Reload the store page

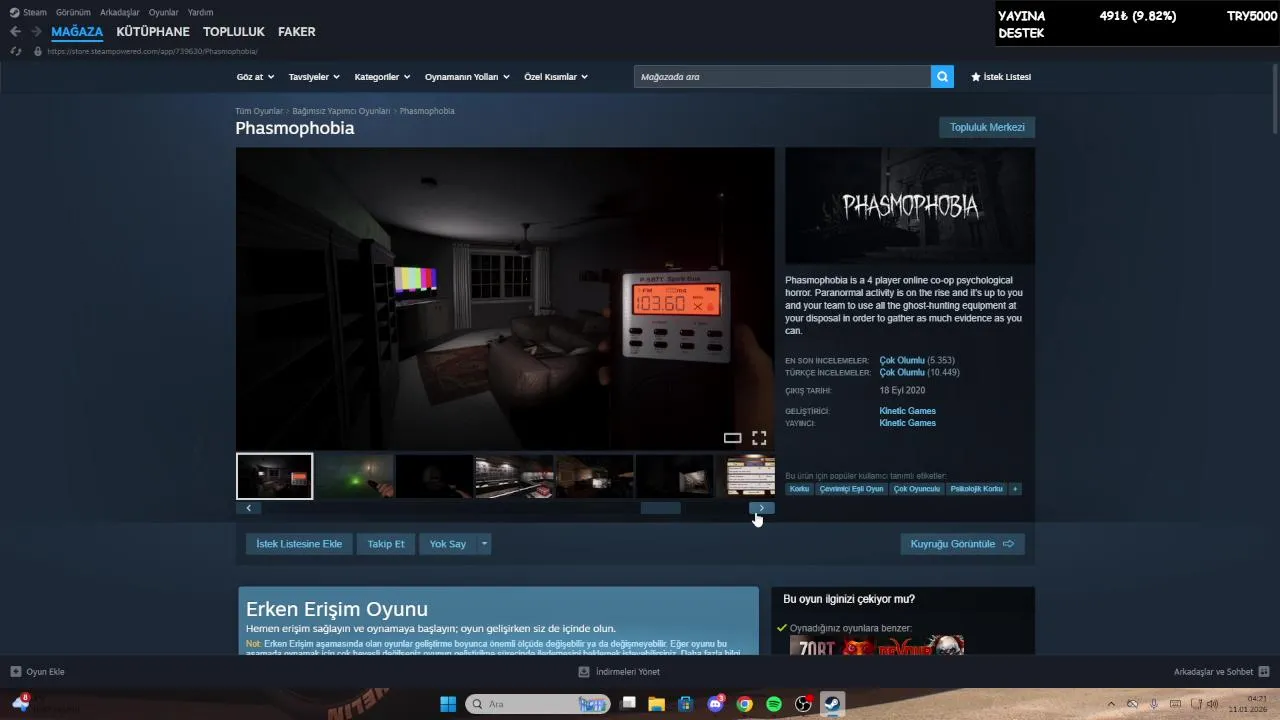point(15,51)
